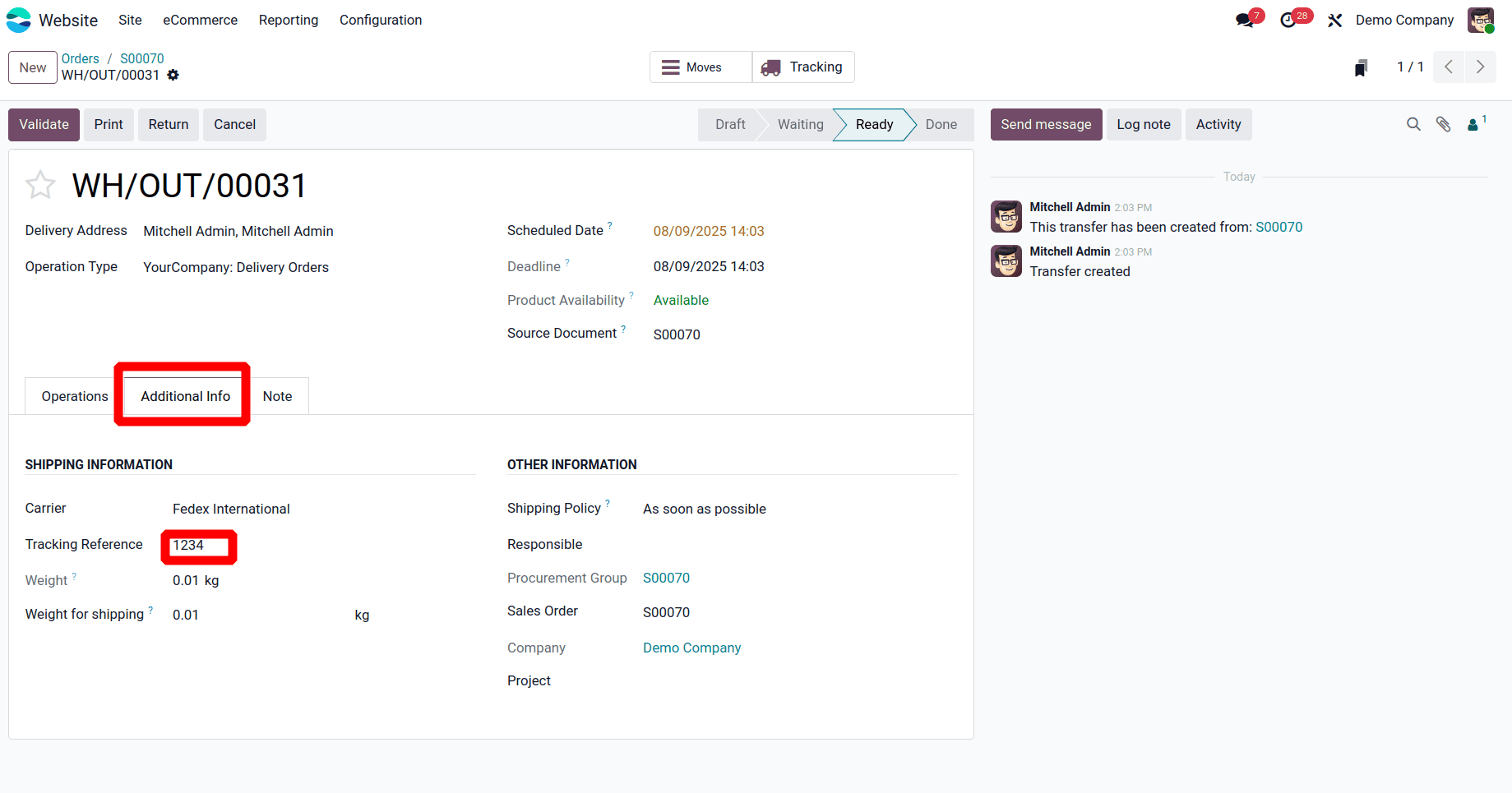Star the WH/OUT/00031 record as favorite
The height and width of the screenshot is (793, 1512).
pyautogui.click(x=39, y=184)
